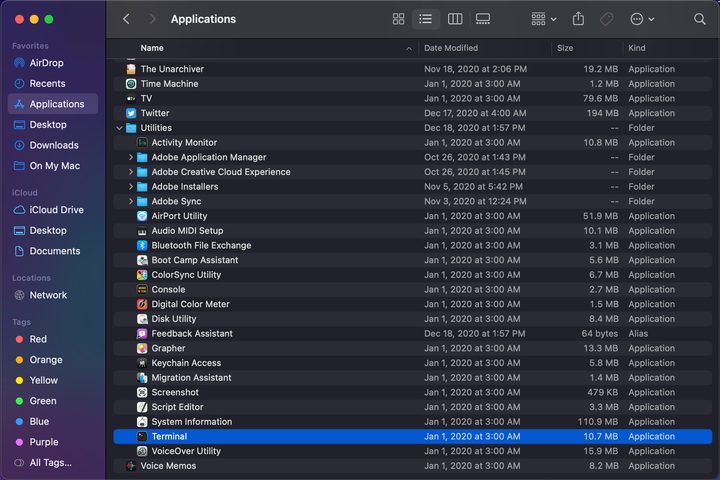Screen dimensions: 720x480
Task: Sort by the Kind column header
Action: [636, 48]
